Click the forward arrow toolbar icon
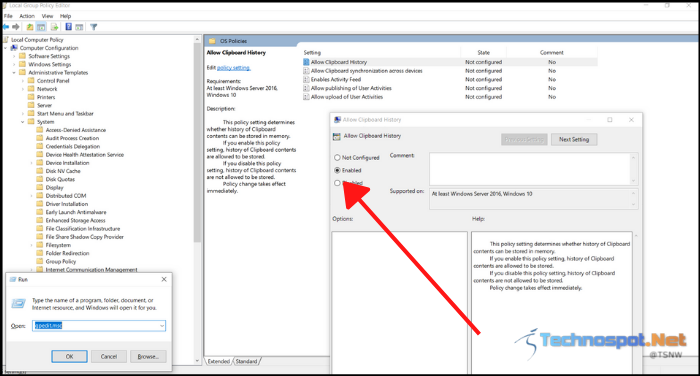 pyautogui.click(x=16, y=27)
